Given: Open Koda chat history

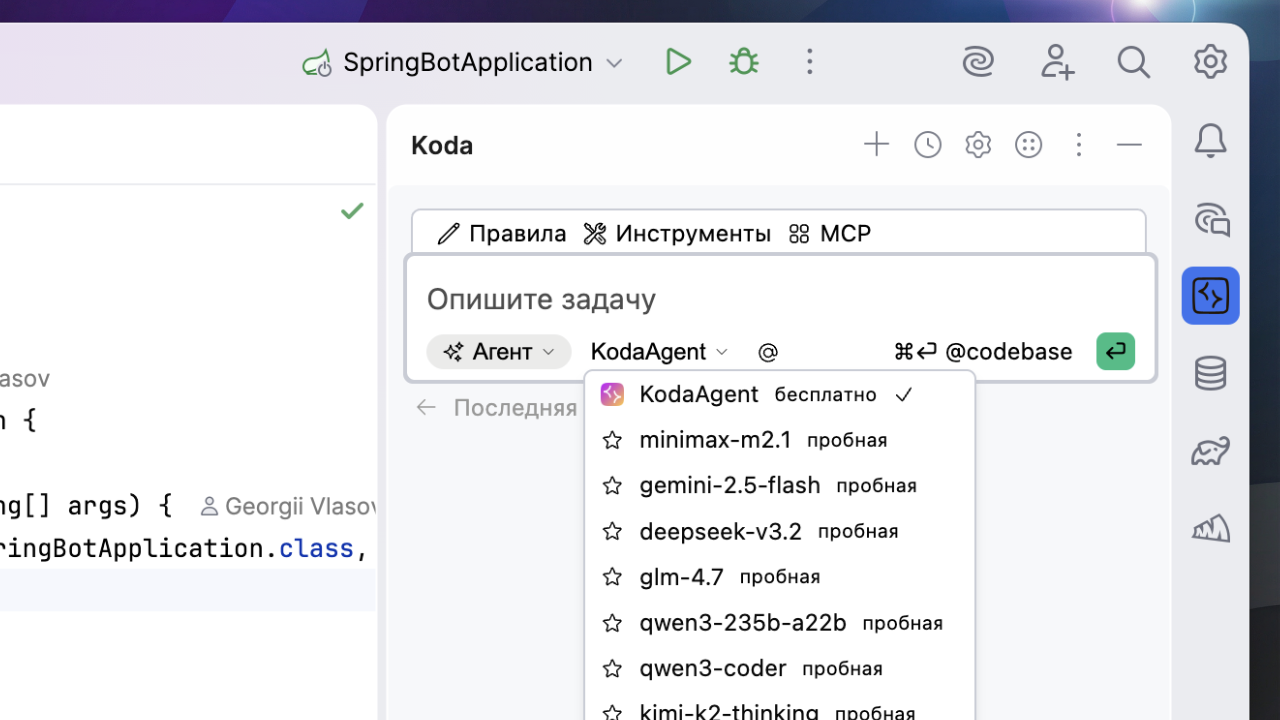Looking at the screenshot, I should pyautogui.click(x=927, y=144).
